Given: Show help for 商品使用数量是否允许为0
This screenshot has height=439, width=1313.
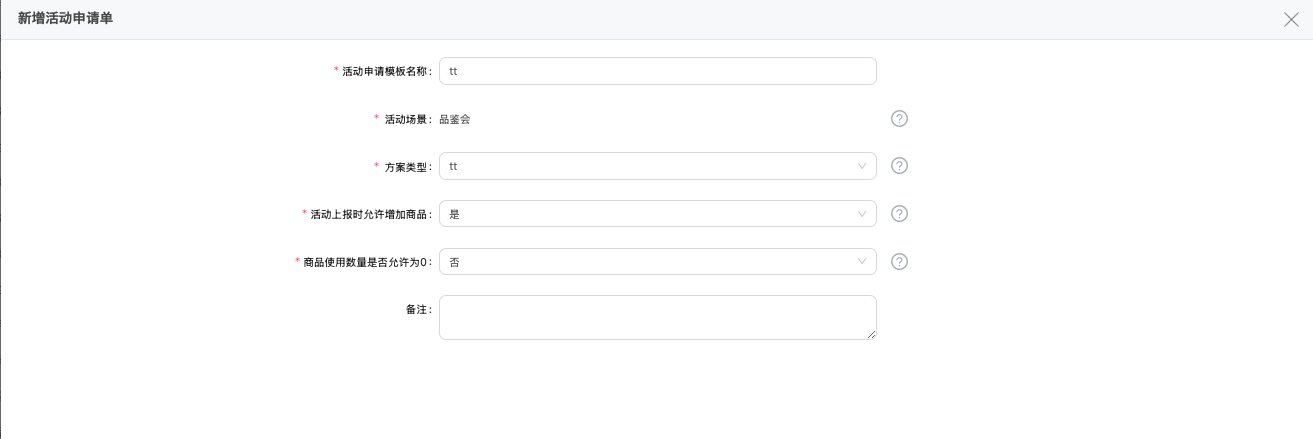Looking at the screenshot, I should pos(899,262).
